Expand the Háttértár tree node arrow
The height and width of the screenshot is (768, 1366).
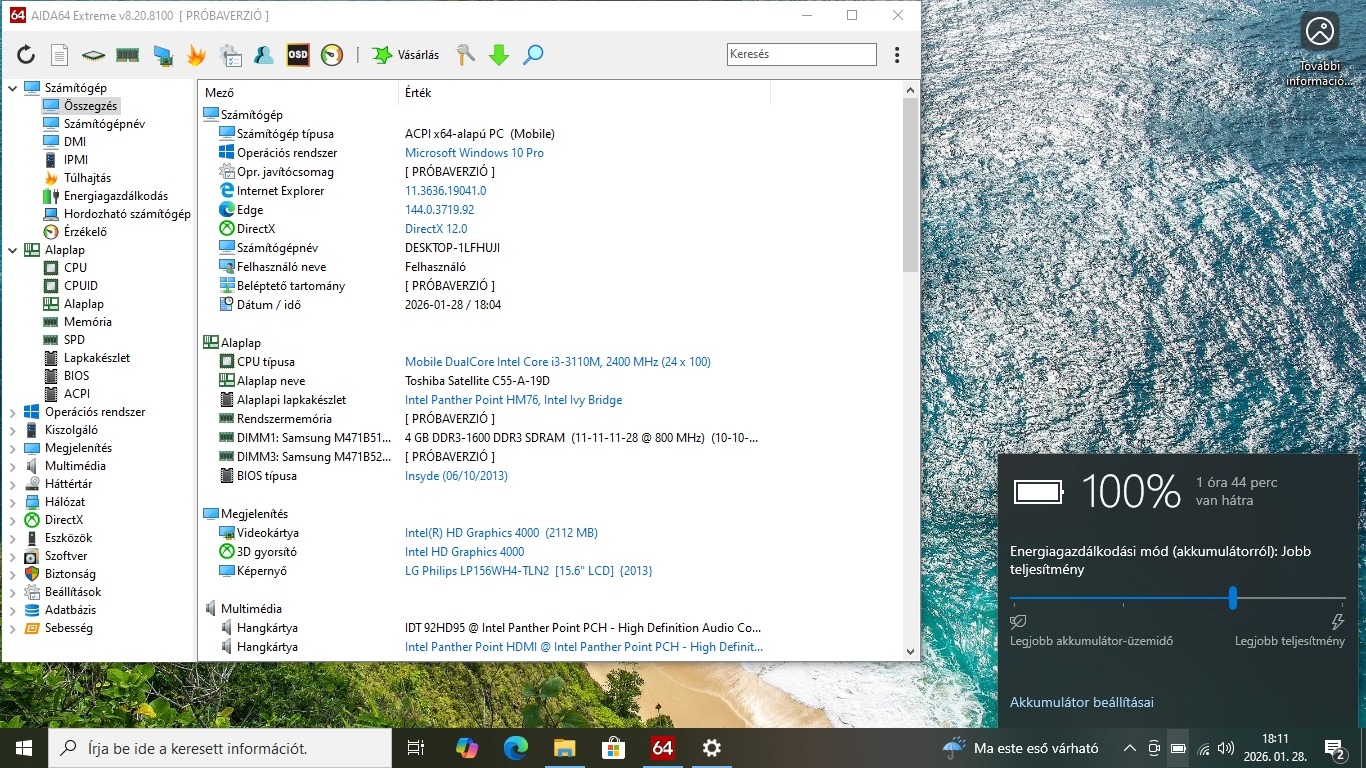coord(13,484)
